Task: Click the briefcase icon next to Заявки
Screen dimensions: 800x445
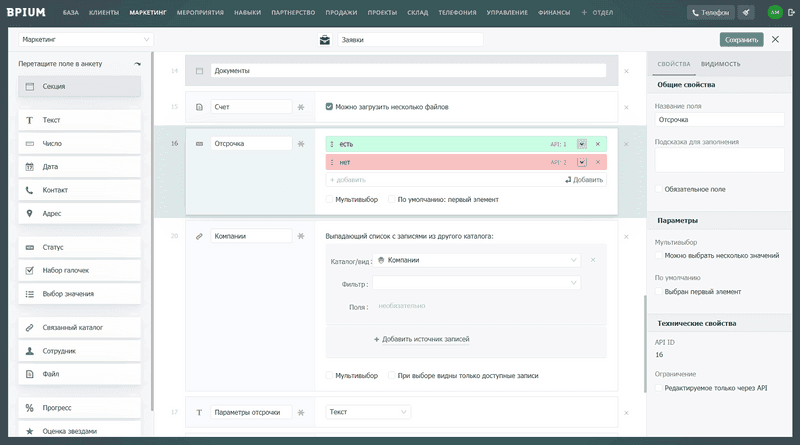Action: (324, 40)
